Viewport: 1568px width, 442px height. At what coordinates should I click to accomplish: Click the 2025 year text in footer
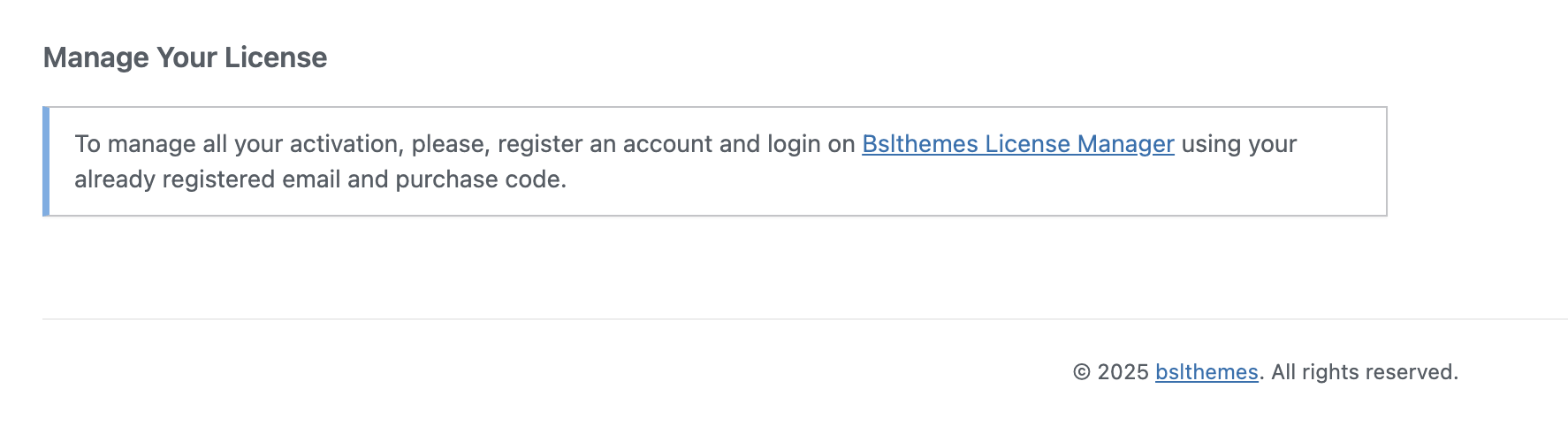(1123, 372)
